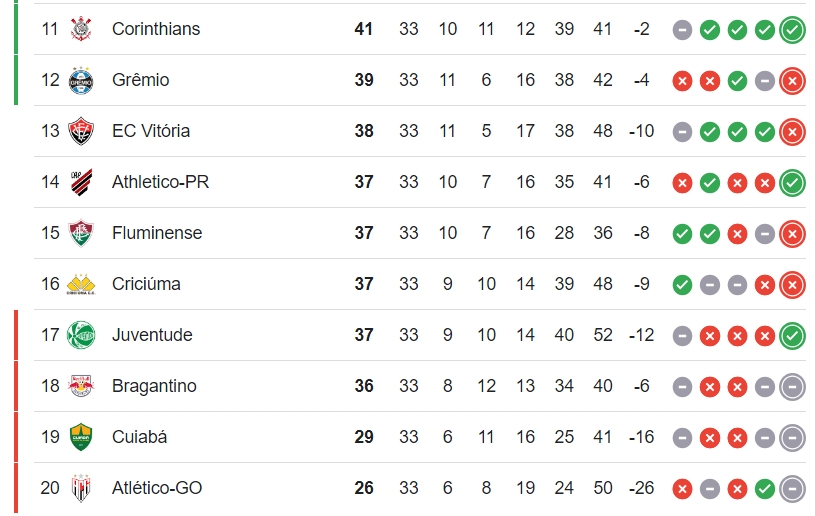The width and height of the screenshot is (815, 516).
Task: Click Bragantino's highlighted latest draw indicator
Action: click(792, 387)
